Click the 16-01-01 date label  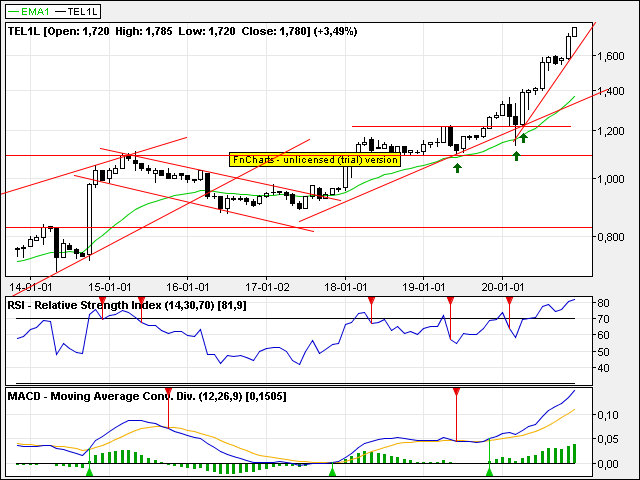coord(188,287)
